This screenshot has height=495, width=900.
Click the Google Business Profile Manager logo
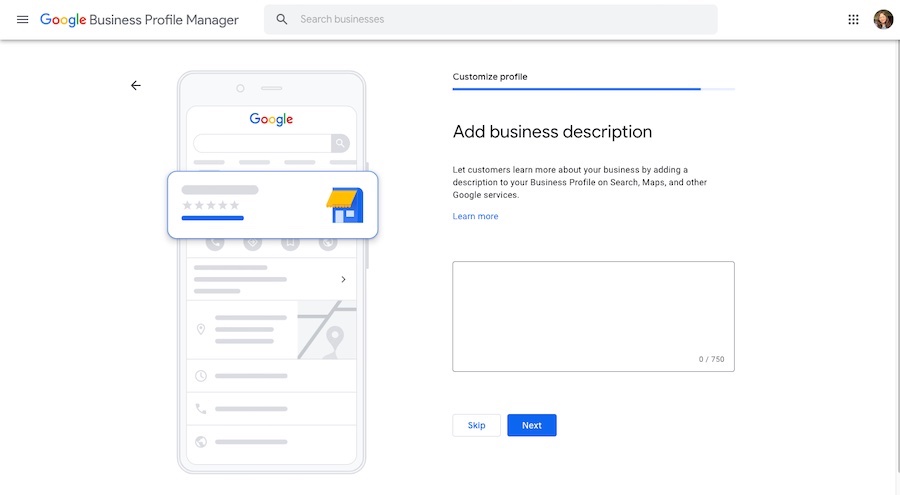[x=139, y=20]
